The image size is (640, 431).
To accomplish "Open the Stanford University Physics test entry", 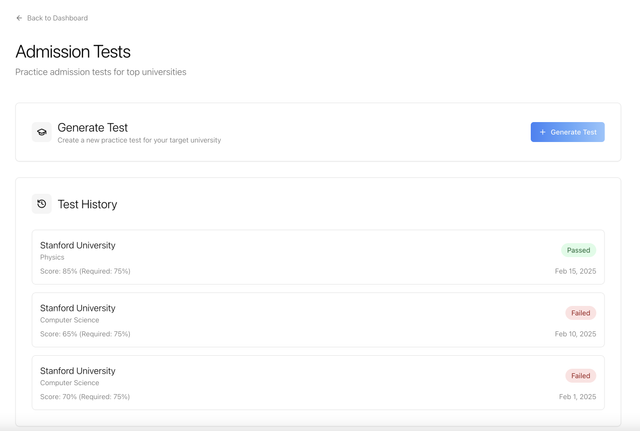I will tap(300, 257).
